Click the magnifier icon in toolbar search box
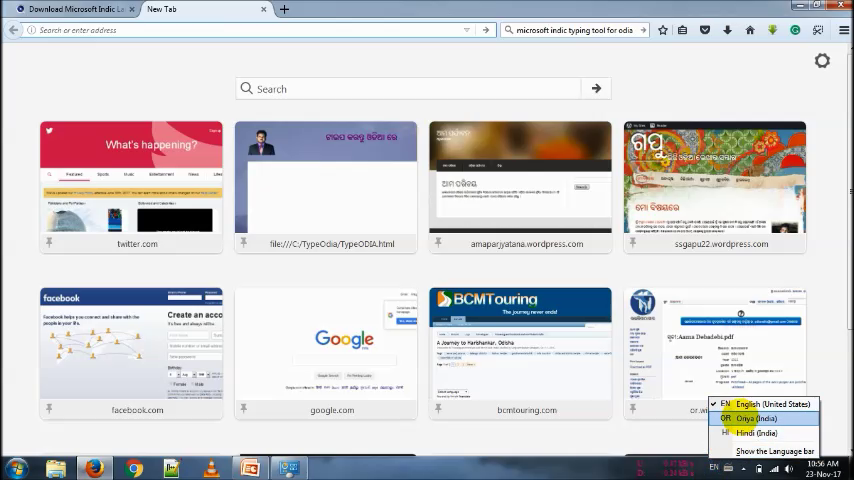The image size is (854, 480). tap(509, 30)
